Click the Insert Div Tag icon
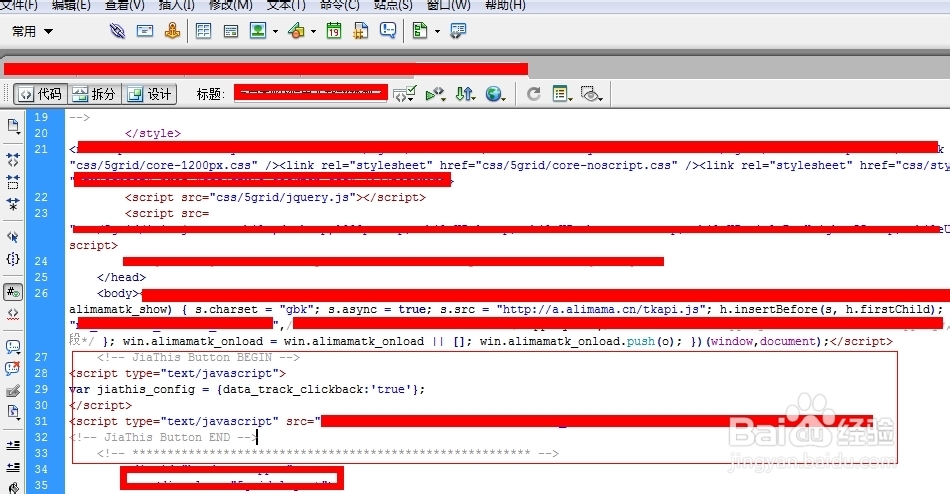Screen dimensions: 950x494 click(x=231, y=31)
